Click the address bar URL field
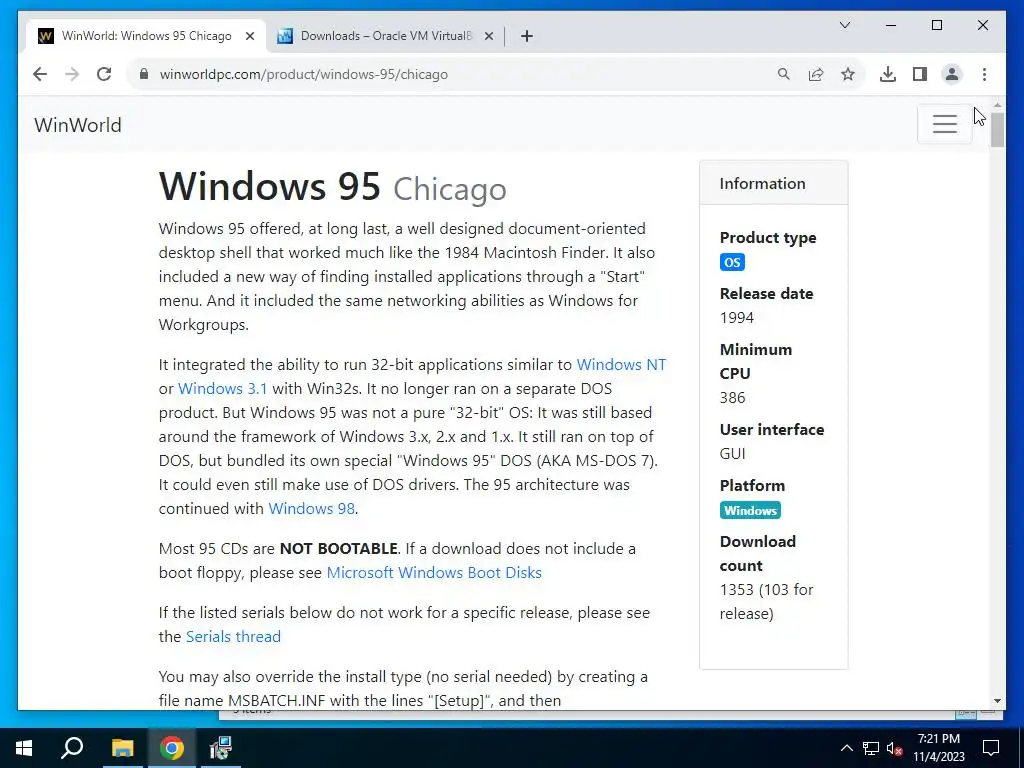Image resolution: width=1024 pixels, height=768 pixels. coord(457,74)
